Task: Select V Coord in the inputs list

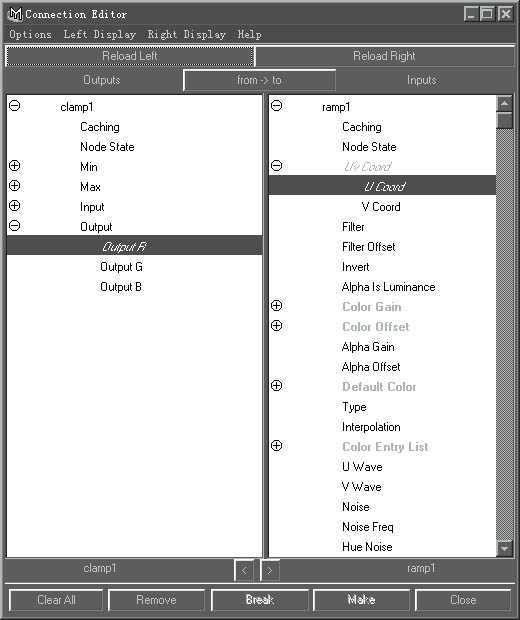Action: [x=381, y=207]
